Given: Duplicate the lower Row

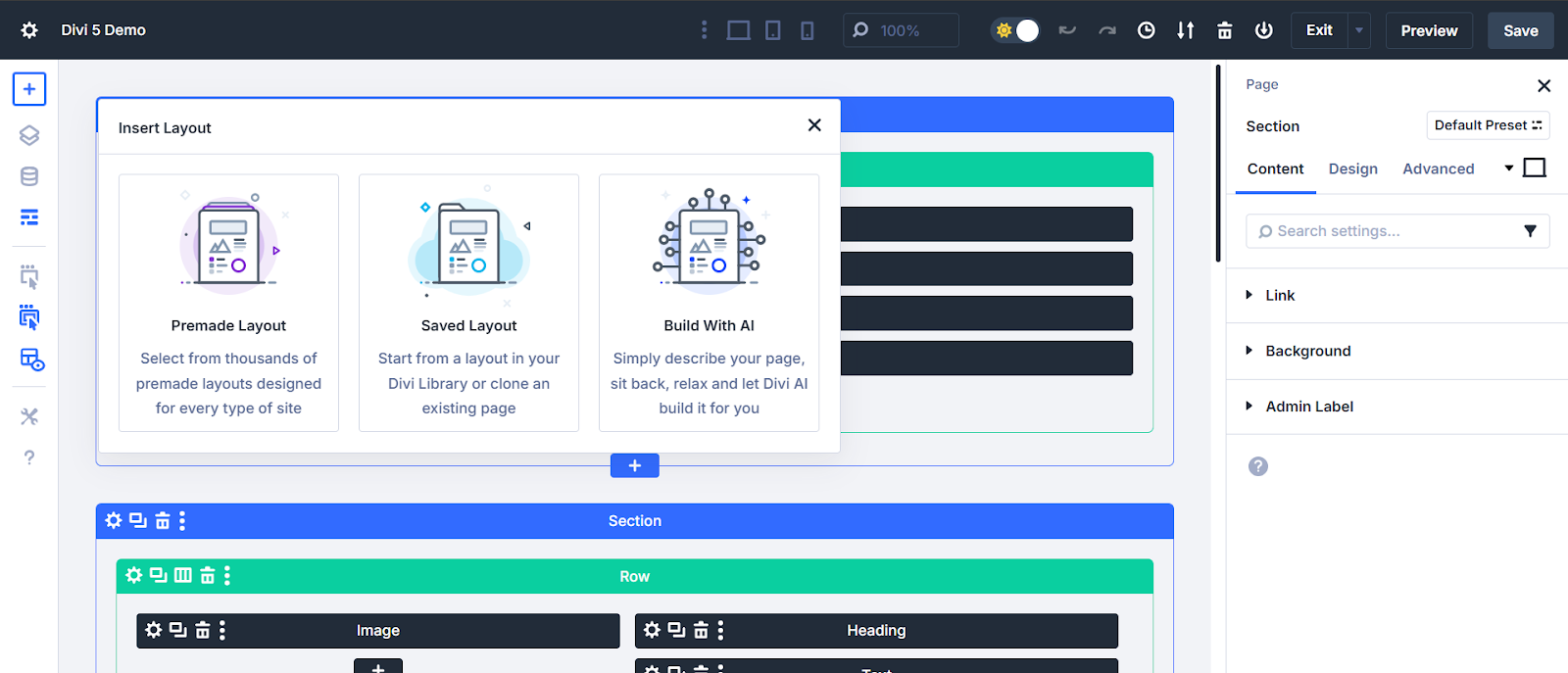Looking at the screenshot, I should click(x=159, y=575).
